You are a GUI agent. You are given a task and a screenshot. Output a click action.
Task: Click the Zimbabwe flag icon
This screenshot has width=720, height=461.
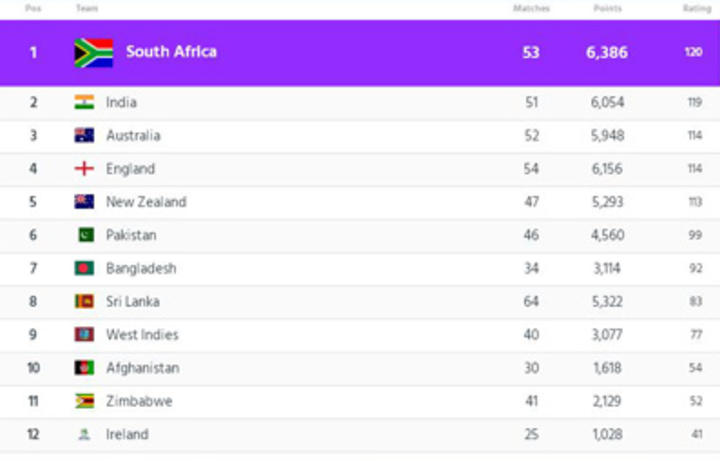[84, 401]
